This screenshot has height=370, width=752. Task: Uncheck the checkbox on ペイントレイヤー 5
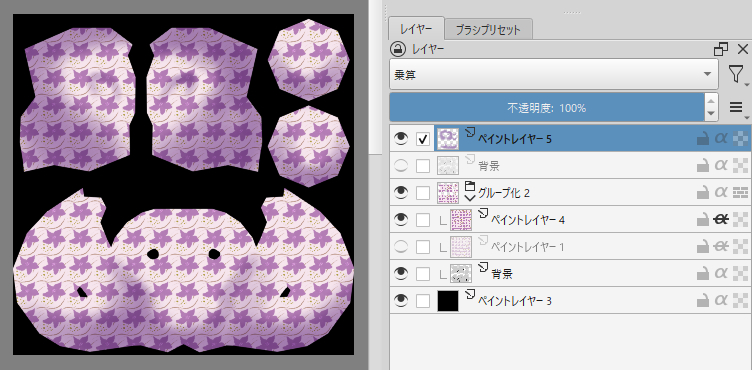423,139
